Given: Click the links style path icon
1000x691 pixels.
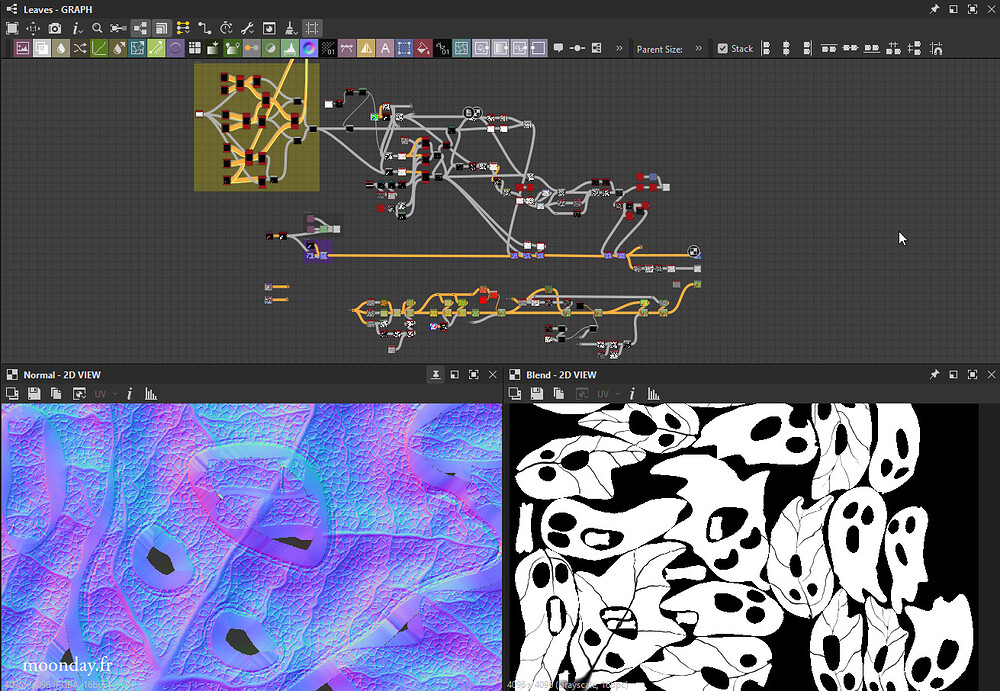Looking at the screenshot, I should [x=204, y=28].
